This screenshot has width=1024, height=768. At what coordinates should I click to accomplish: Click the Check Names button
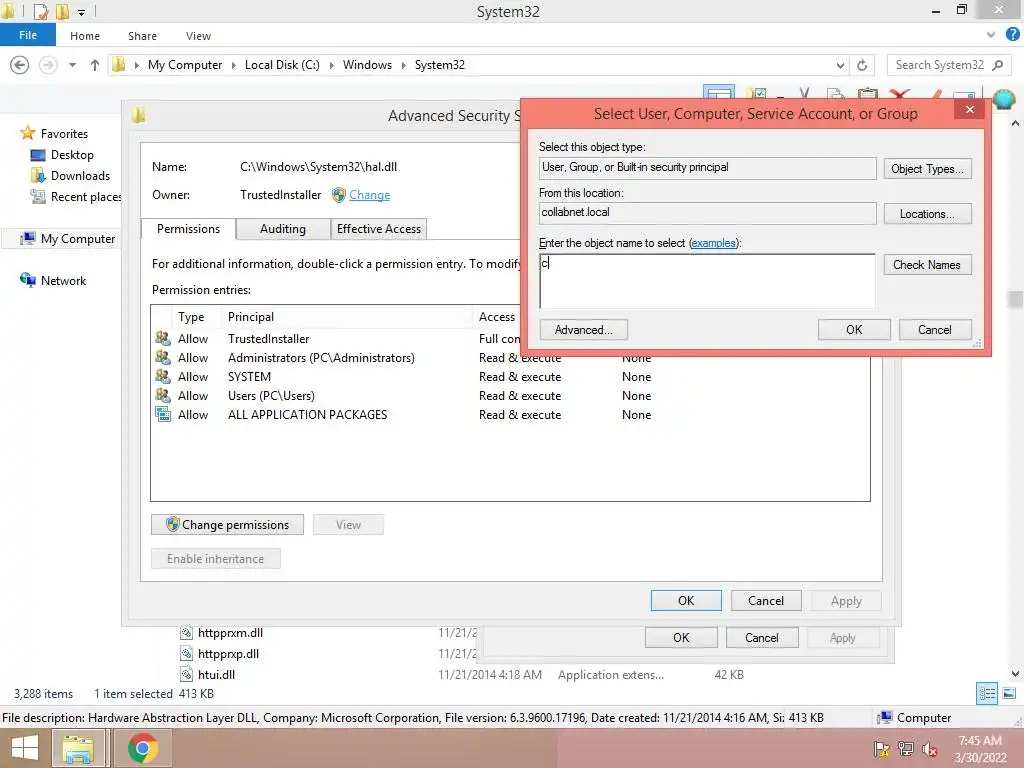927,264
